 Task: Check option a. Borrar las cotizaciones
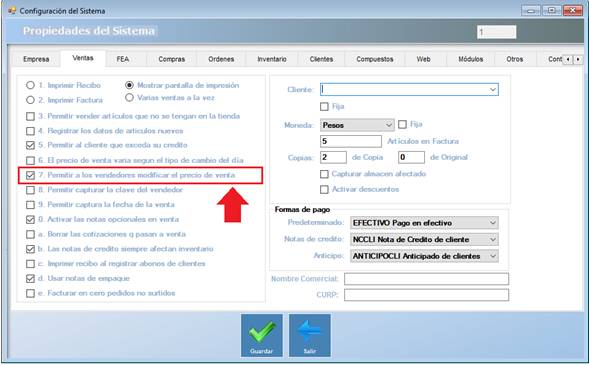[x=30, y=234]
